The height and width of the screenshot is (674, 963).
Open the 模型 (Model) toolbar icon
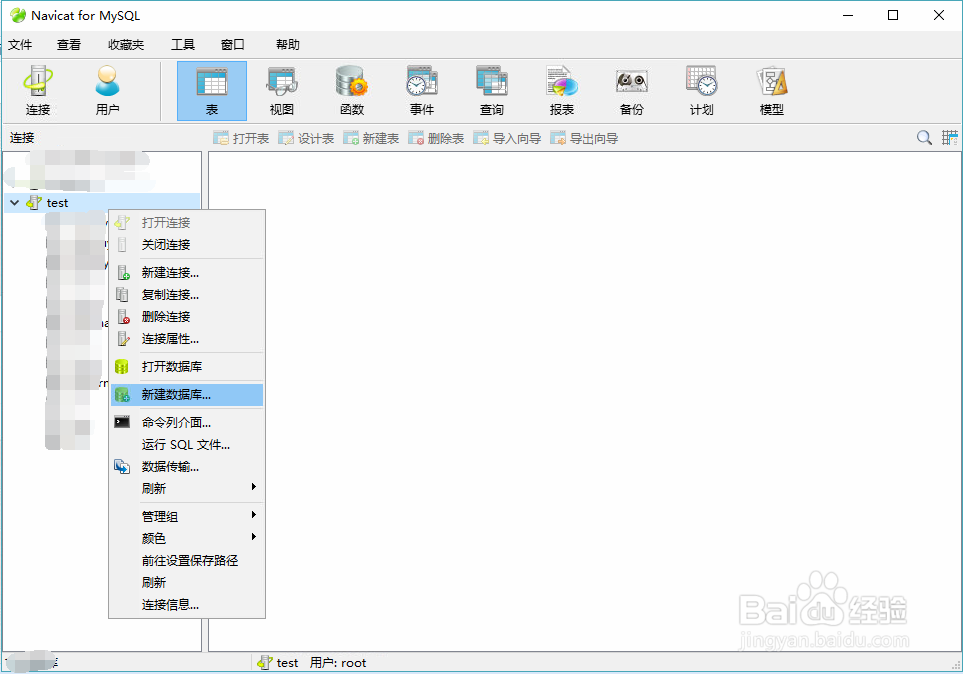click(772, 91)
